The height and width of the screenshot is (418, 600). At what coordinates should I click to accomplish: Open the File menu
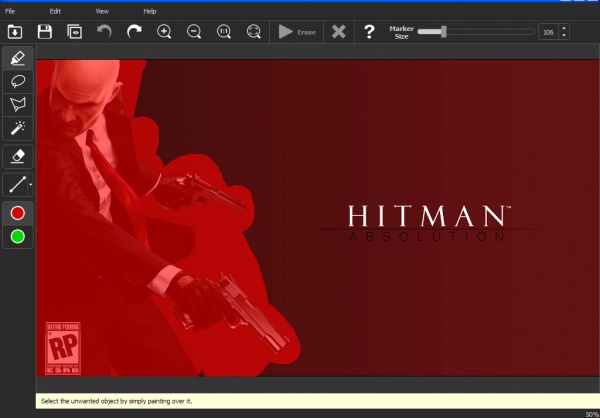tap(10, 11)
